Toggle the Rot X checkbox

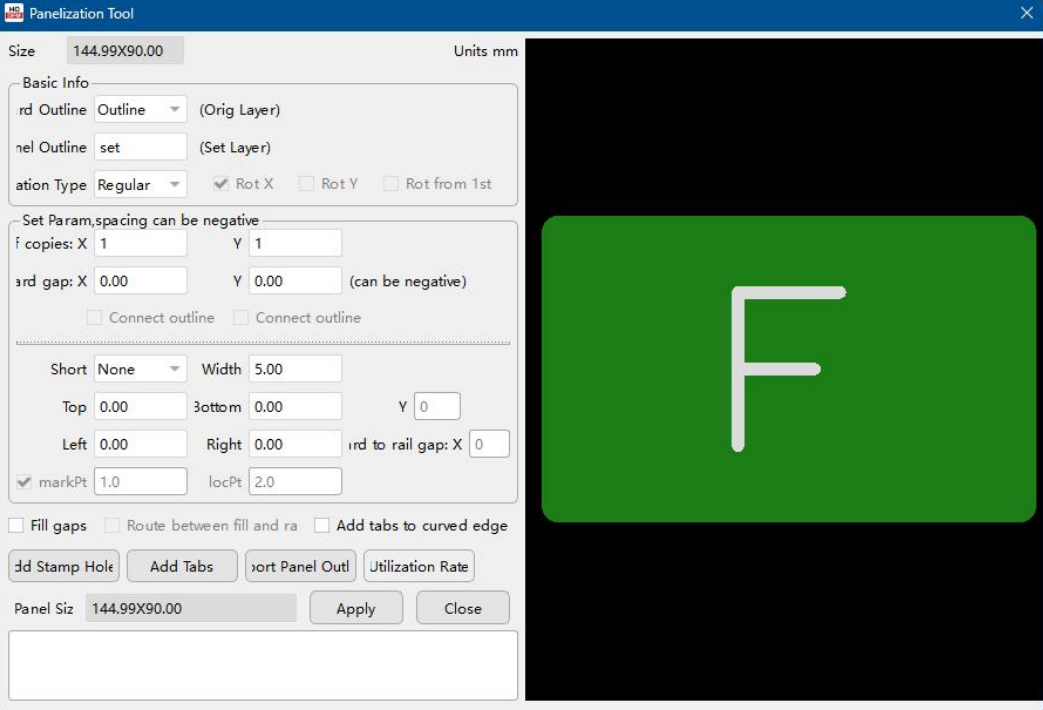(221, 184)
